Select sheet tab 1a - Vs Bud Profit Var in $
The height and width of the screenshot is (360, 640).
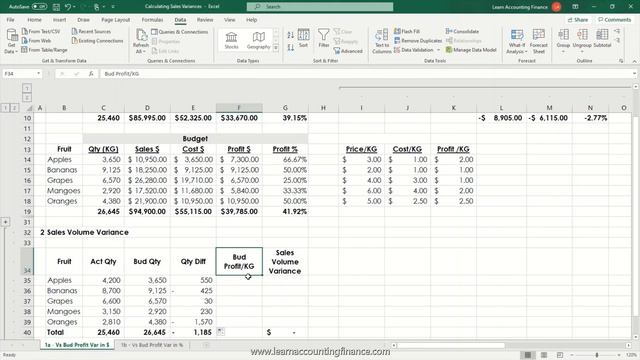77,345
